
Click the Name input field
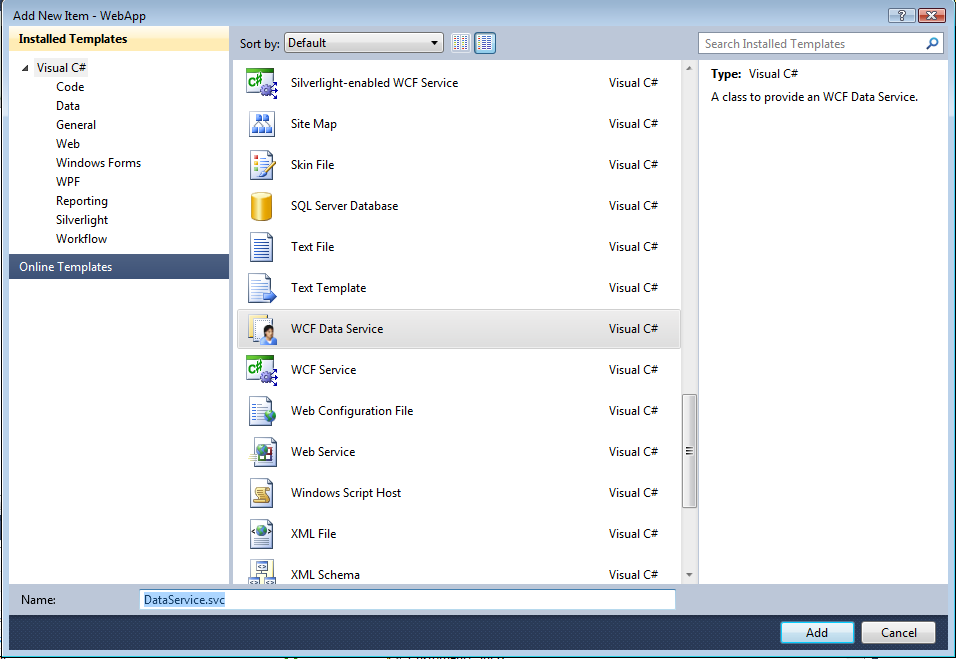407,599
